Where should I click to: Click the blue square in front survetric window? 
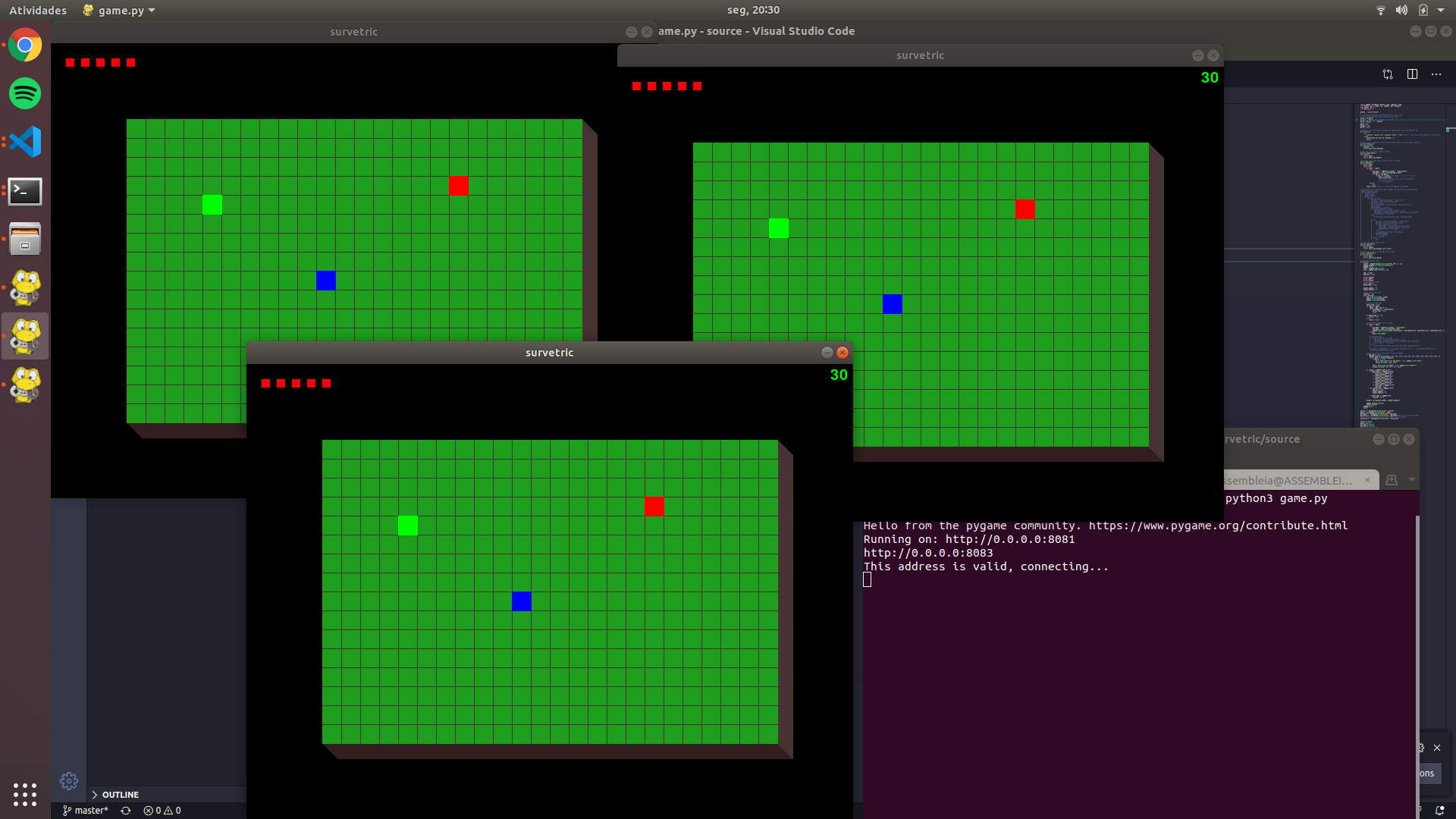[x=522, y=601]
